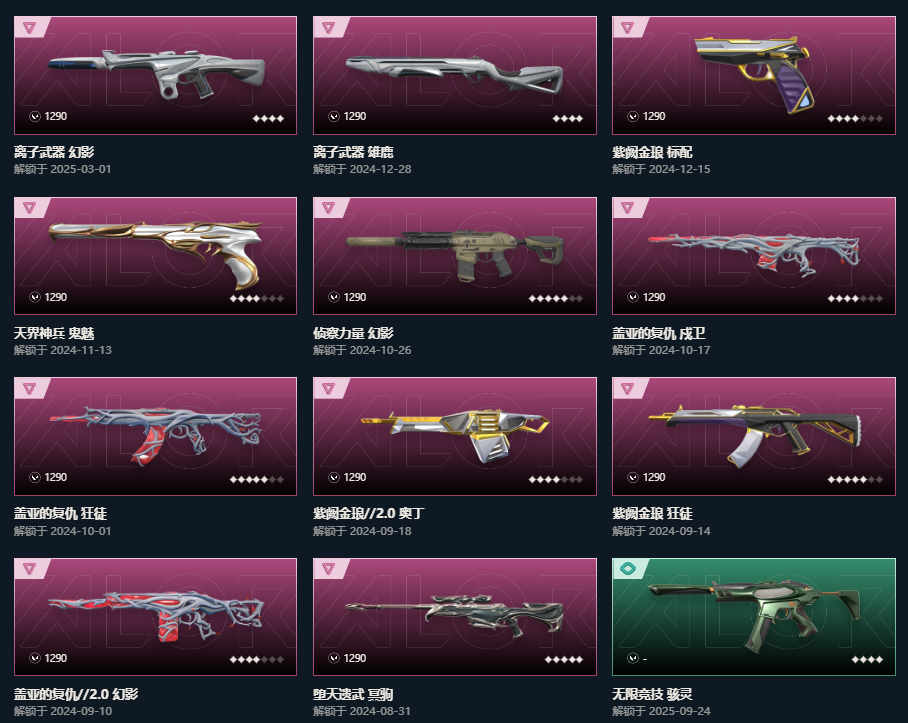Click unlock date 2024-10-01 under 盖亚的复仇 狂徒
The width and height of the screenshot is (908, 723).
(x=80, y=531)
